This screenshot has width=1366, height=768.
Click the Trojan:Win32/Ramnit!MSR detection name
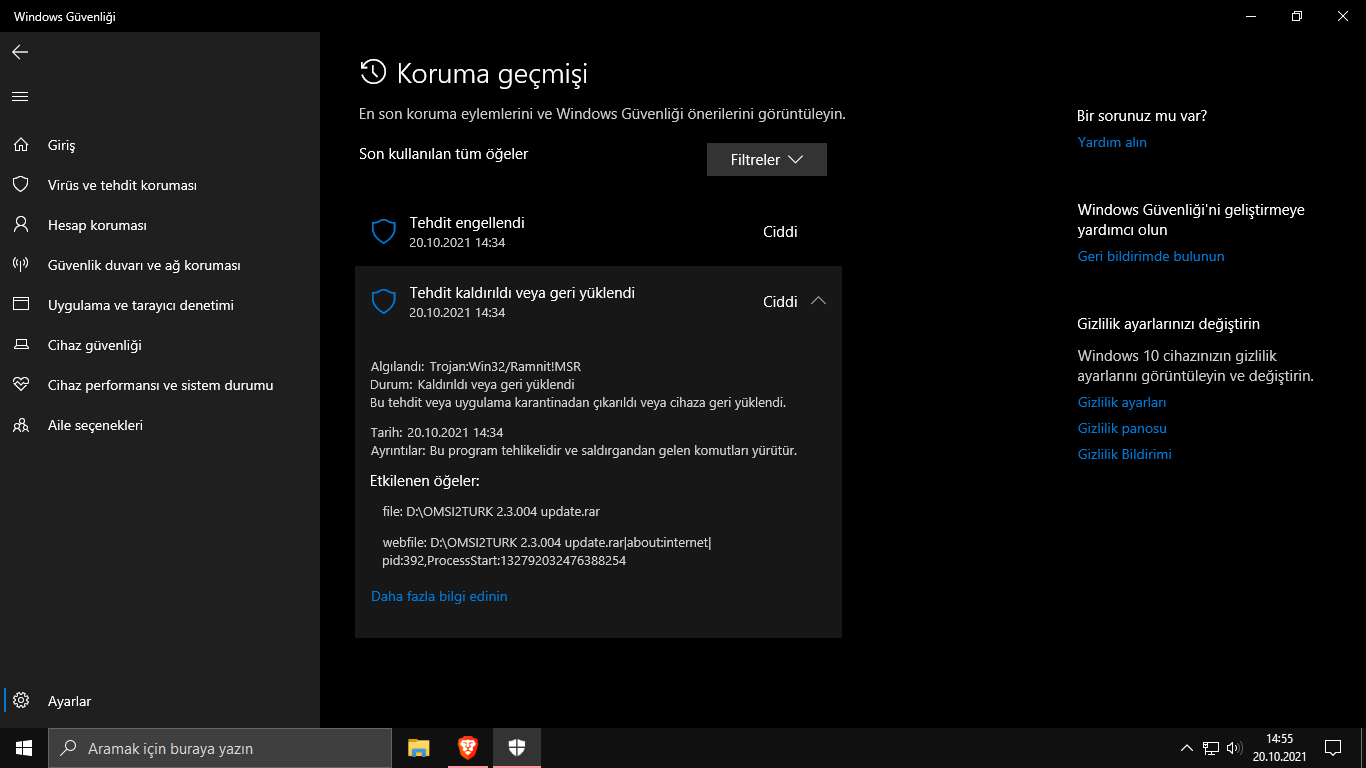(x=505, y=366)
